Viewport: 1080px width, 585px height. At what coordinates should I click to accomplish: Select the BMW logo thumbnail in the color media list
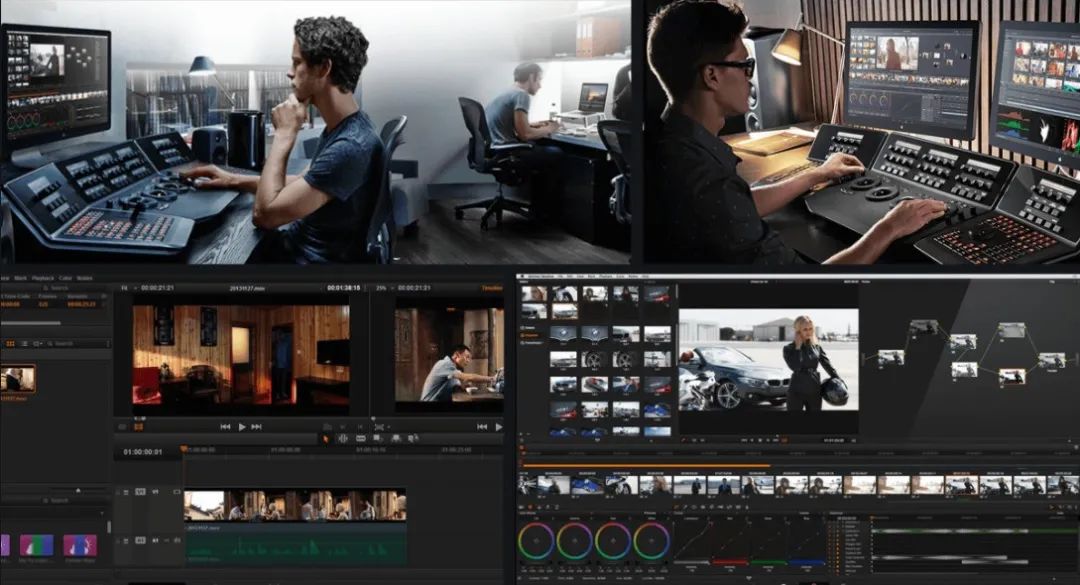pos(563,334)
